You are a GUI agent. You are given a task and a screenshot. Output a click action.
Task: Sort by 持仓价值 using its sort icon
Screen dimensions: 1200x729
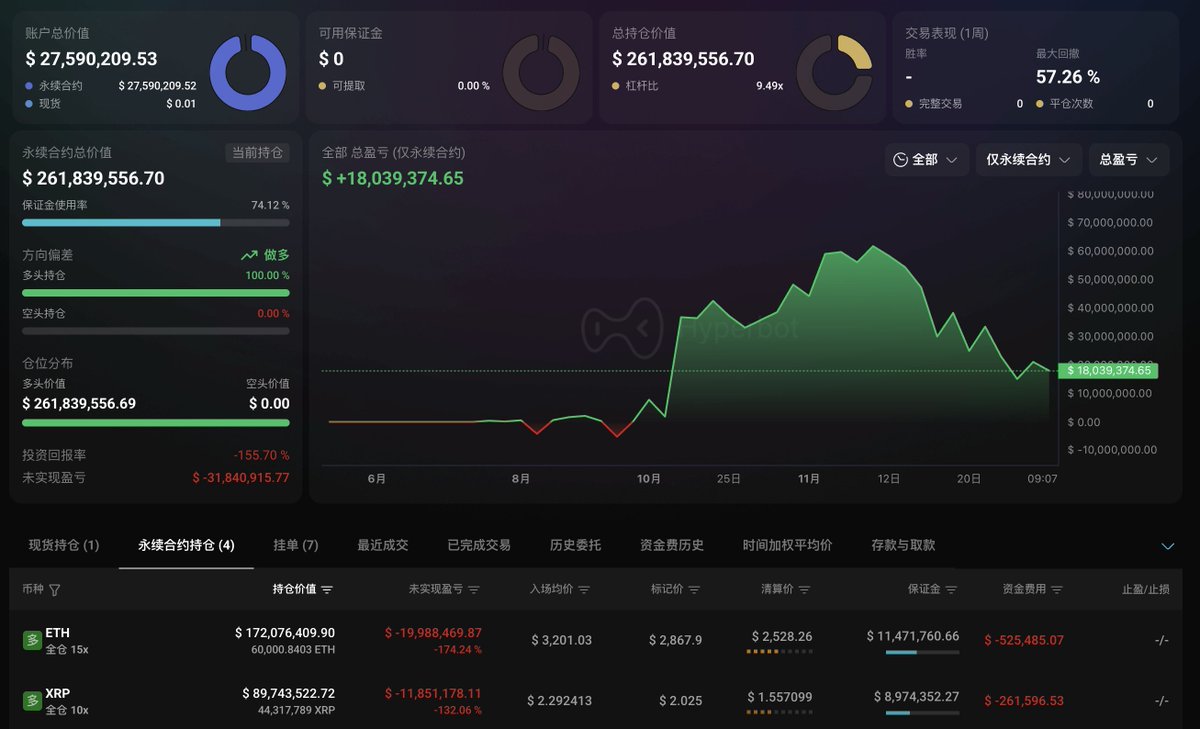(327, 590)
